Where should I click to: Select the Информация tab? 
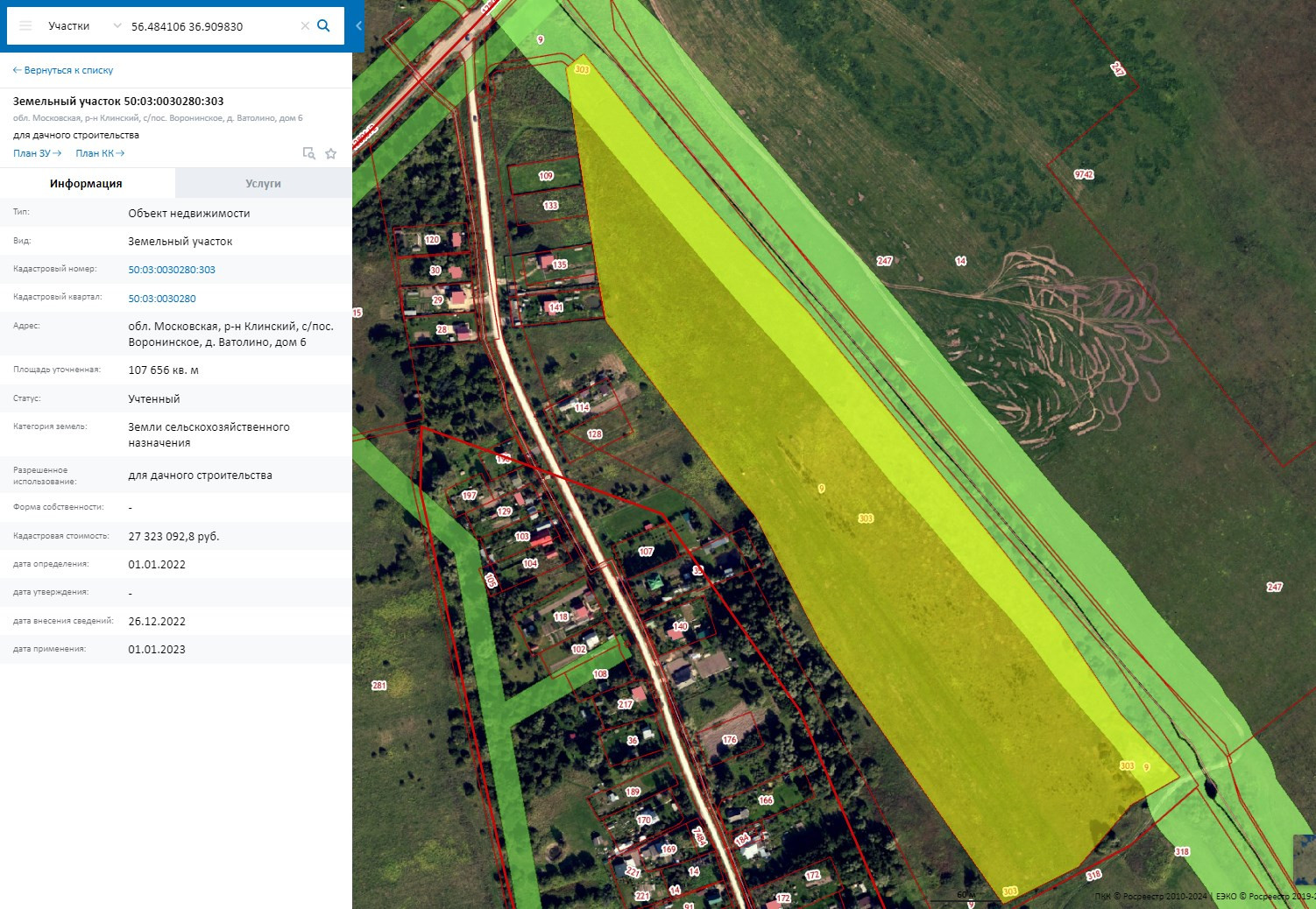click(x=86, y=184)
